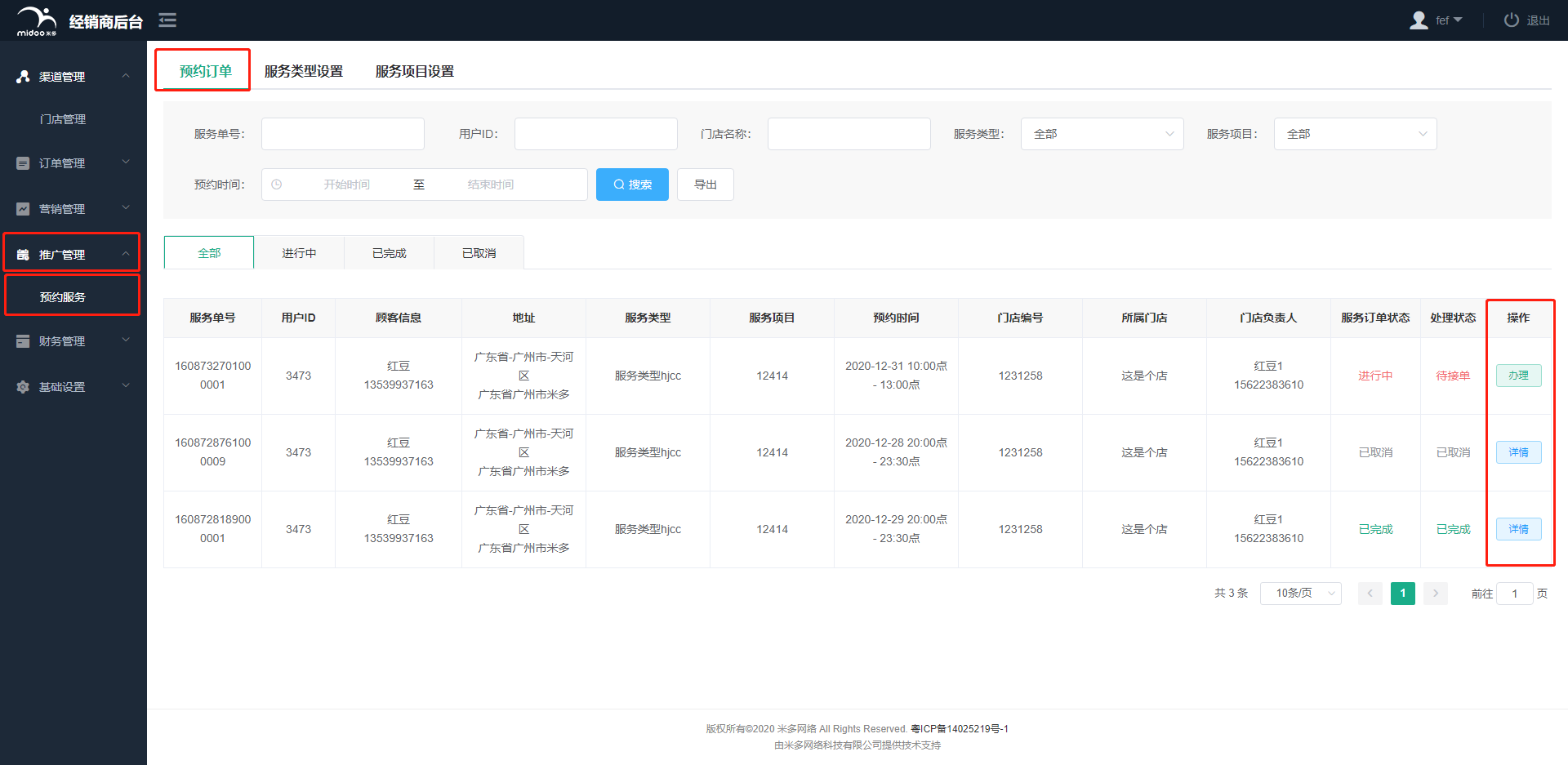This screenshot has width=1568, height=765.
Task: Click the power logout icon
Action: coord(1512,20)
